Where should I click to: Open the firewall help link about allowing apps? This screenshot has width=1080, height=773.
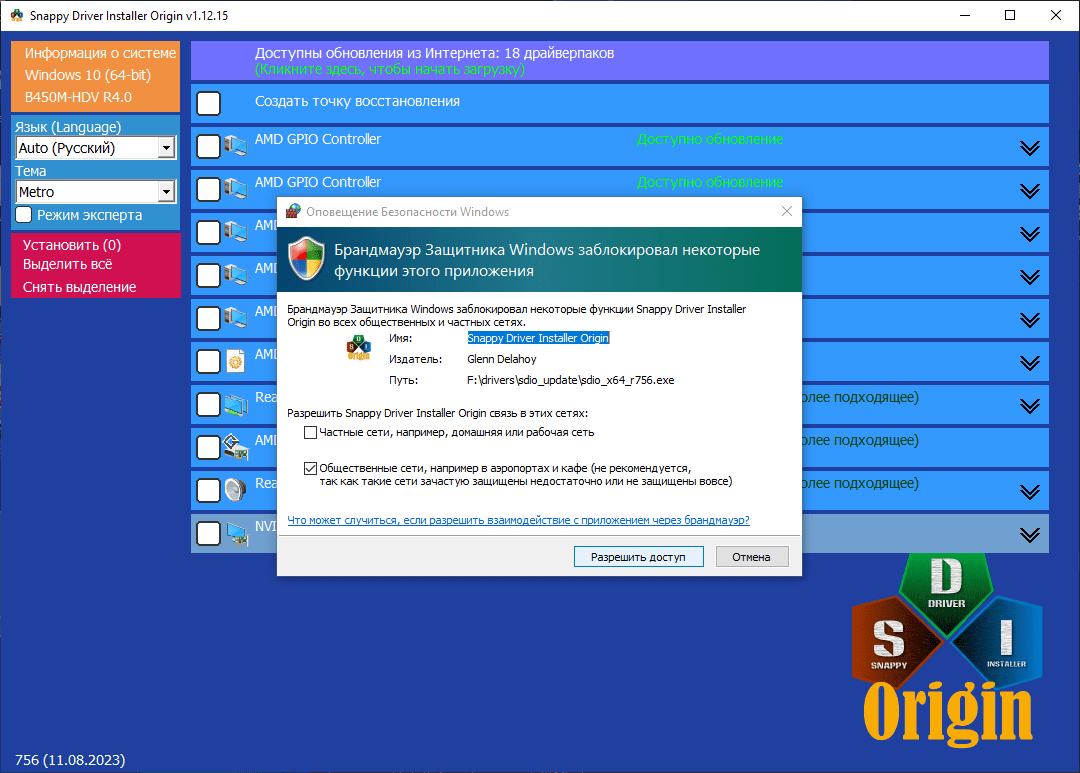(x=518, y=520)
